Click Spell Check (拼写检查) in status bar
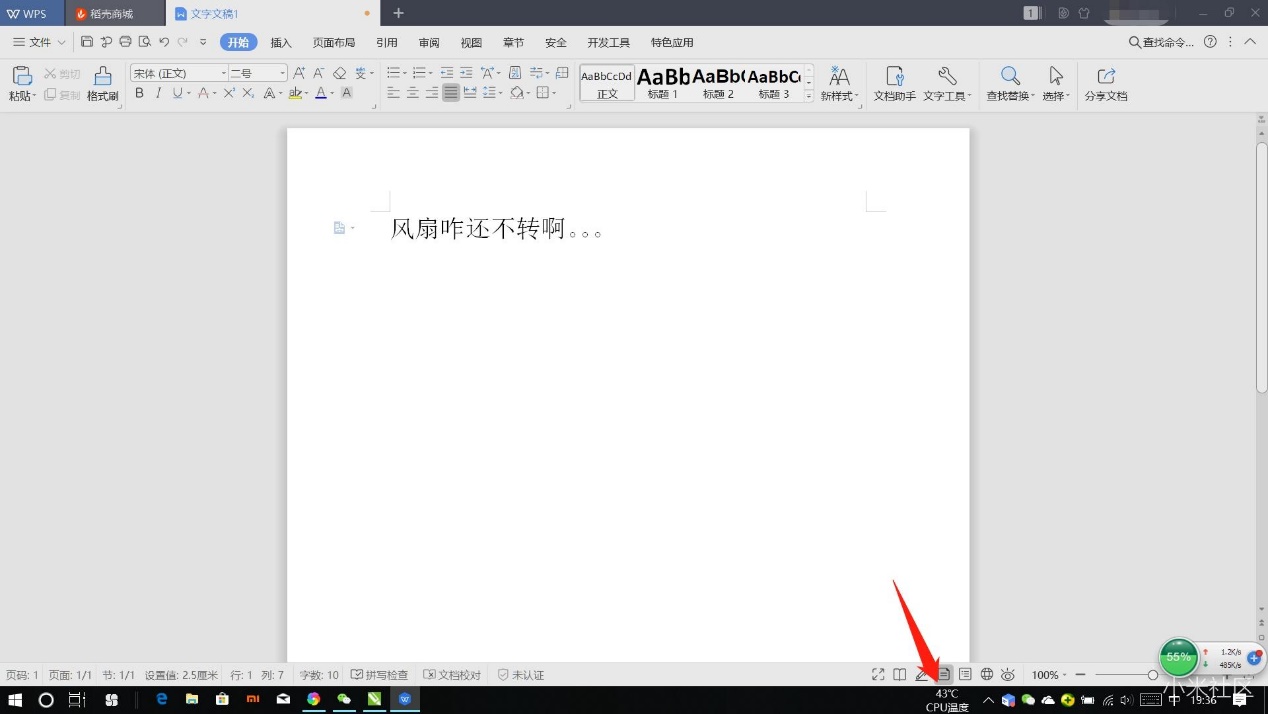Image resolution: width=1268 pixels, height=714 pixels. click(x=379, y=675)
